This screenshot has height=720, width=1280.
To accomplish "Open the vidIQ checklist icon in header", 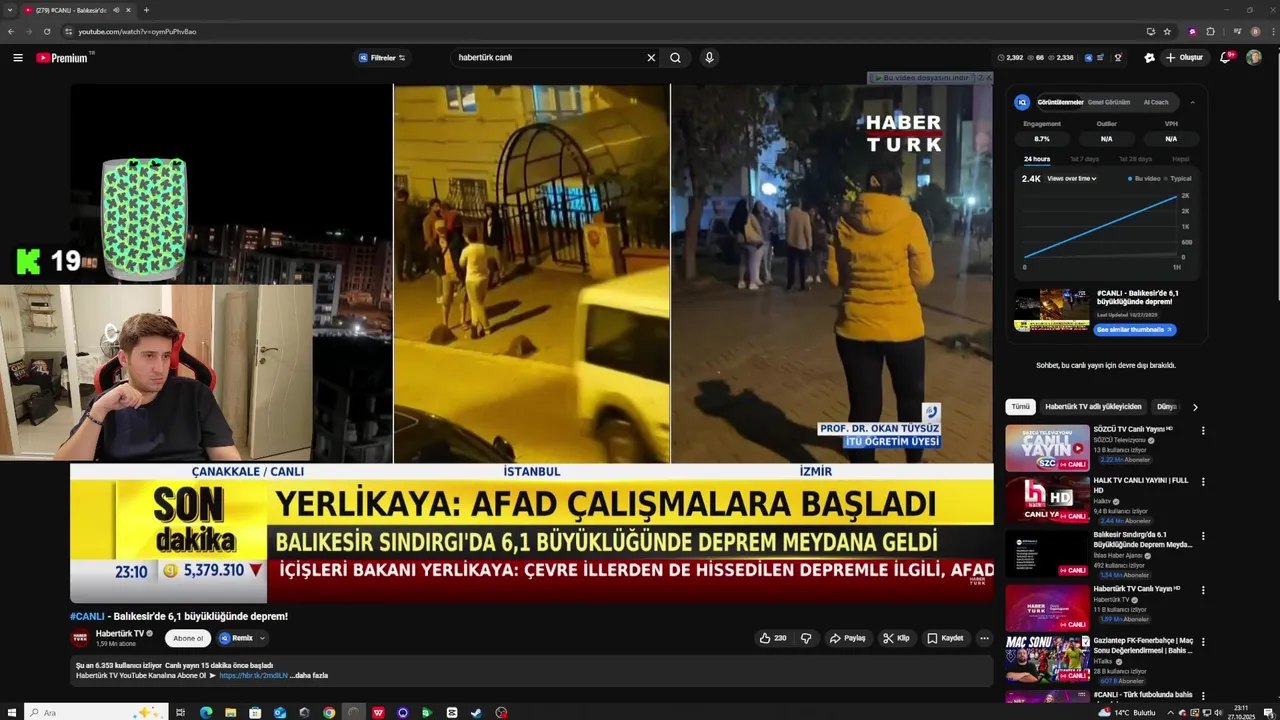I will 1101,58.
